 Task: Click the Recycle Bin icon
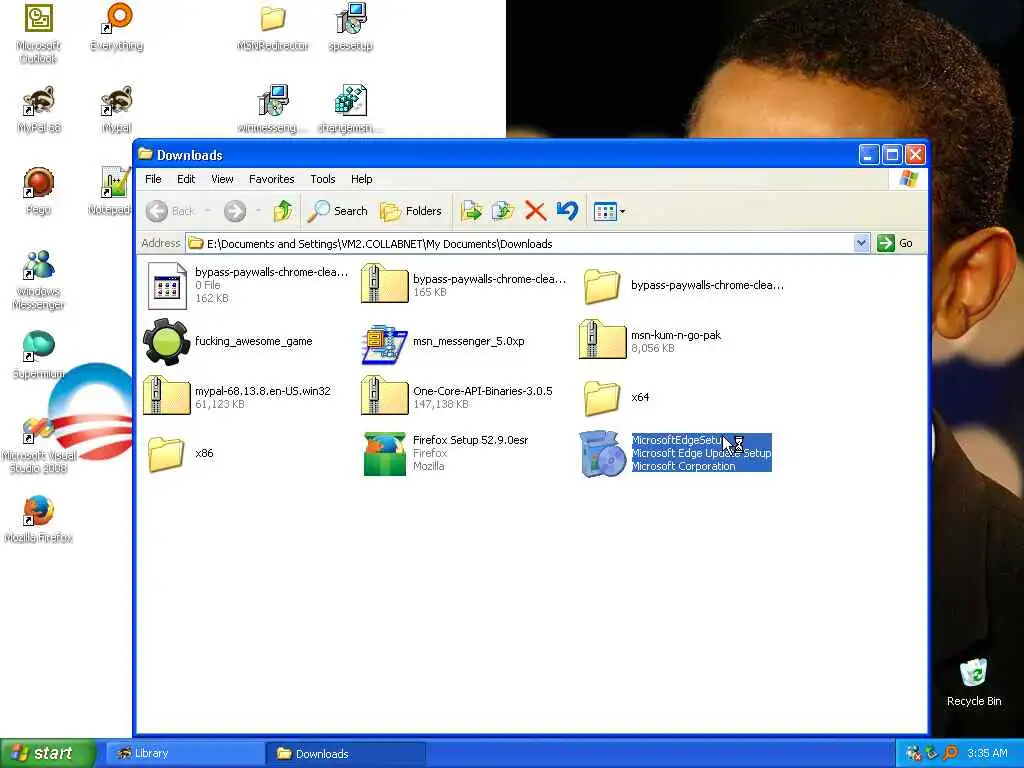click(x=973, y=672)
